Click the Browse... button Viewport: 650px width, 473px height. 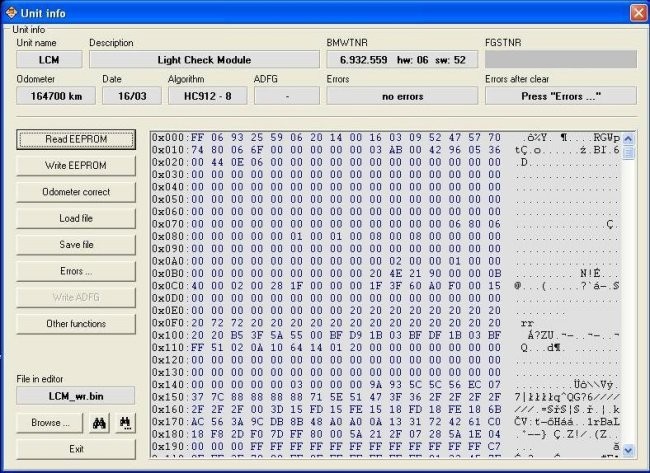pos(50,423)
